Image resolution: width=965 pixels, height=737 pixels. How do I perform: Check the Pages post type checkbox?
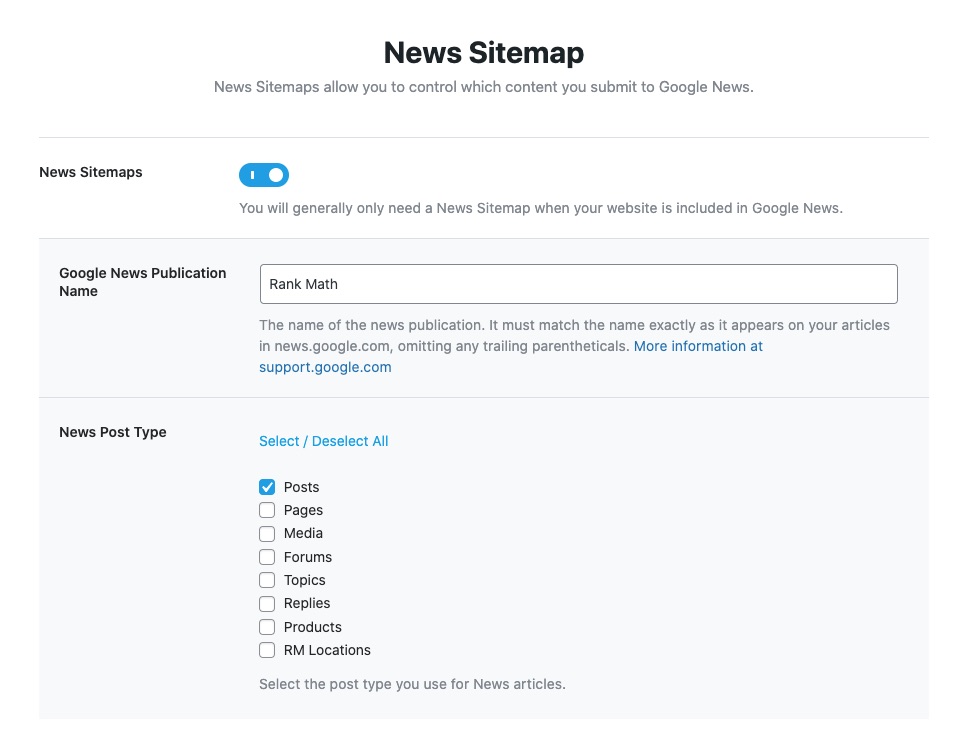point(267,510)
